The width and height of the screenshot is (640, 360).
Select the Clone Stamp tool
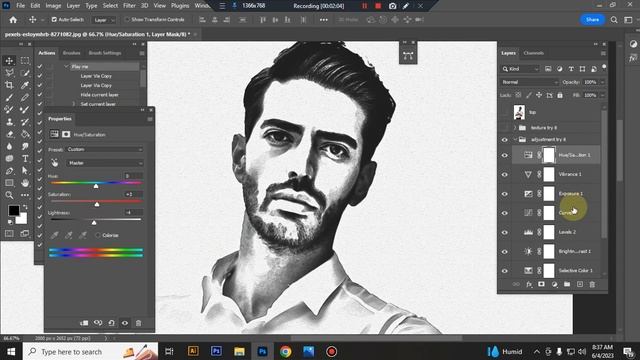coord(9,122)
